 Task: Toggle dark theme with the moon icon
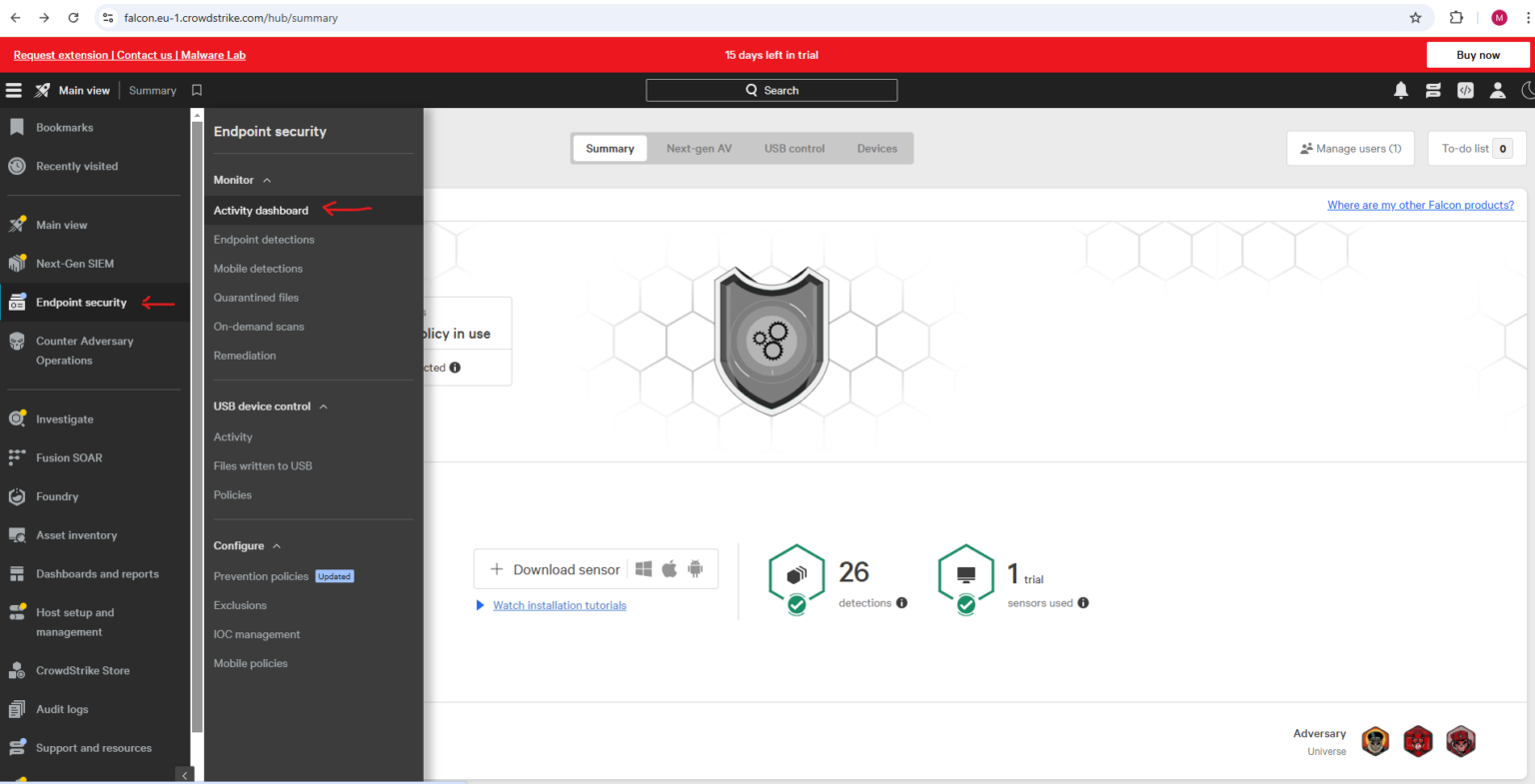click(x=1528, y=90)
